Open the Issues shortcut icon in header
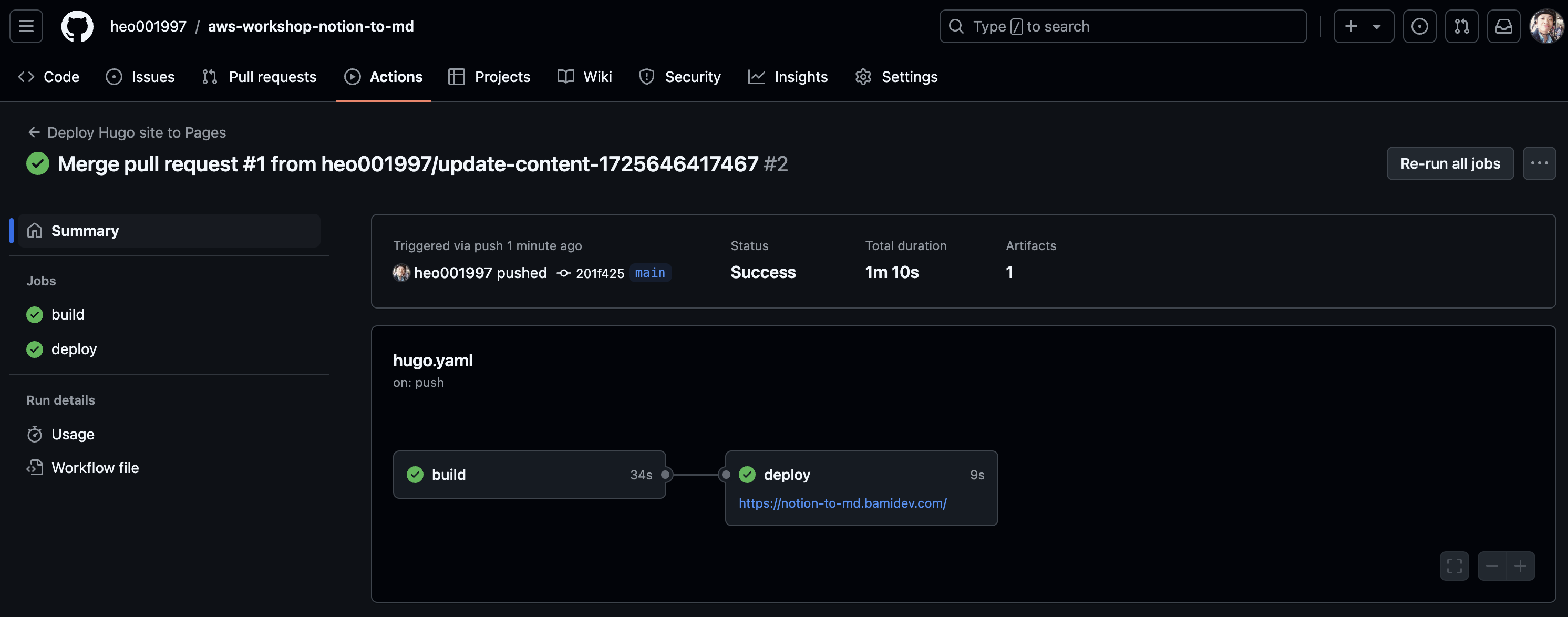 [x=1419, y=26]
